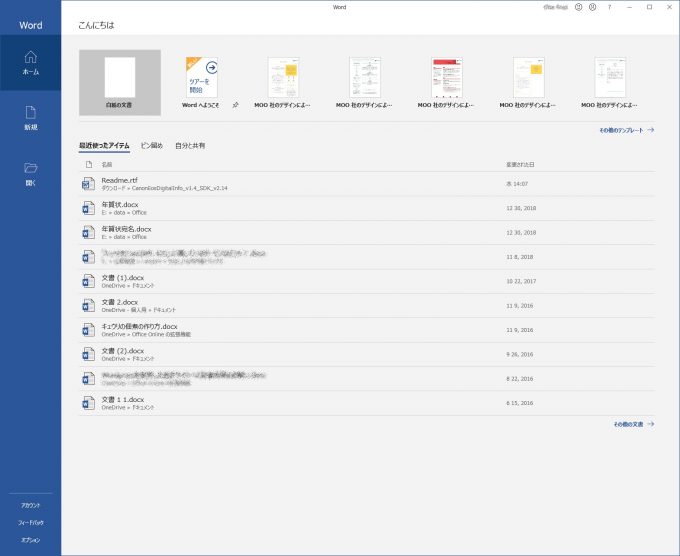Click the 年賀状.docx file icon
This screenshot has width=680, height=556.
tap(88, 208)
